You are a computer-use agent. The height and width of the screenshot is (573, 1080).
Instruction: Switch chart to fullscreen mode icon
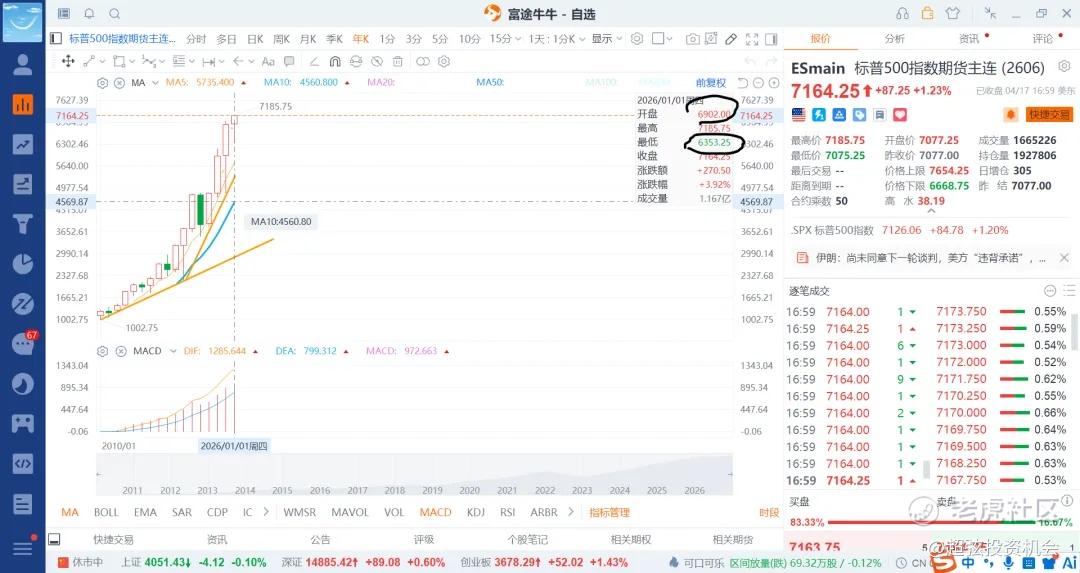coord(751,39)
